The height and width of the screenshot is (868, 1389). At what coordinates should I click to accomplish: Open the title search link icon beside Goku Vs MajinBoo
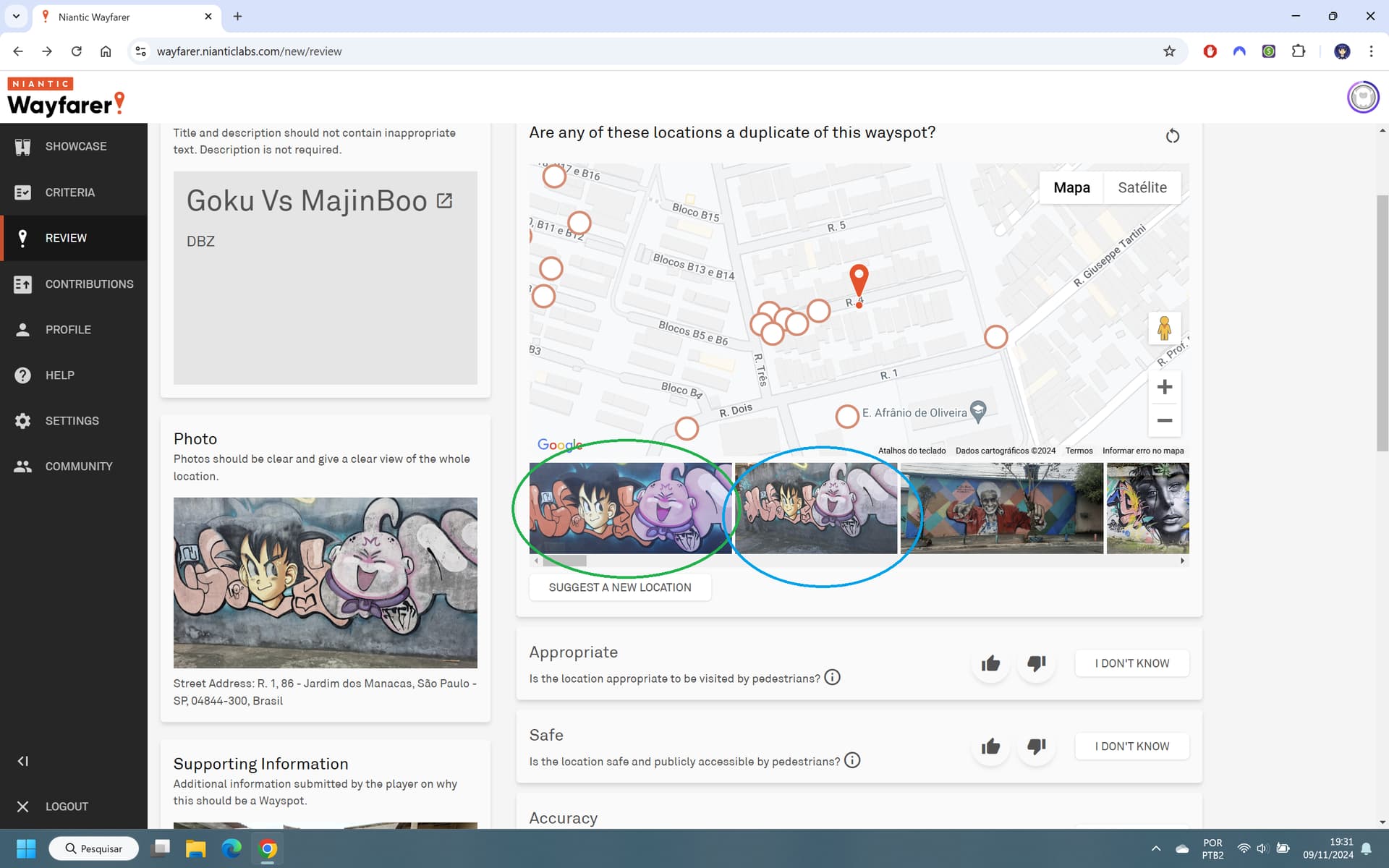[x=445, y=200]
